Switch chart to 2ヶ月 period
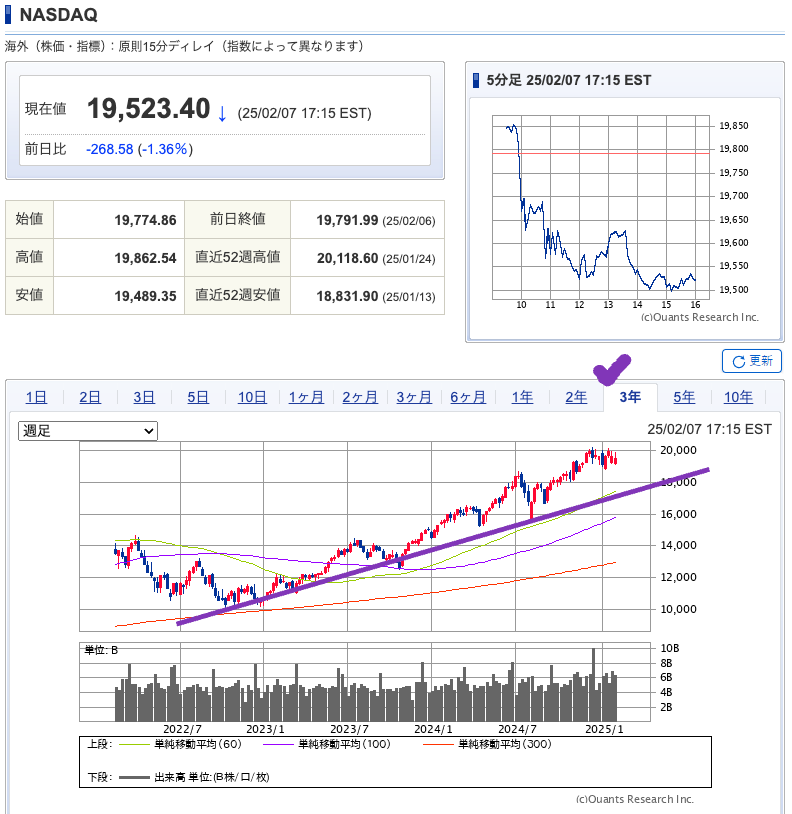The image size is (792, 814). [360, 397]
